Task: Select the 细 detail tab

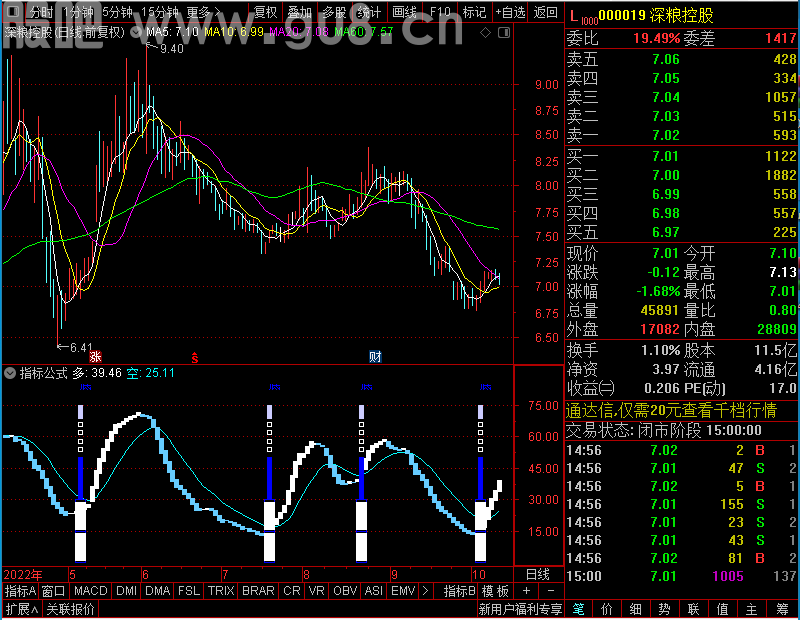Action: pos(635,609)
